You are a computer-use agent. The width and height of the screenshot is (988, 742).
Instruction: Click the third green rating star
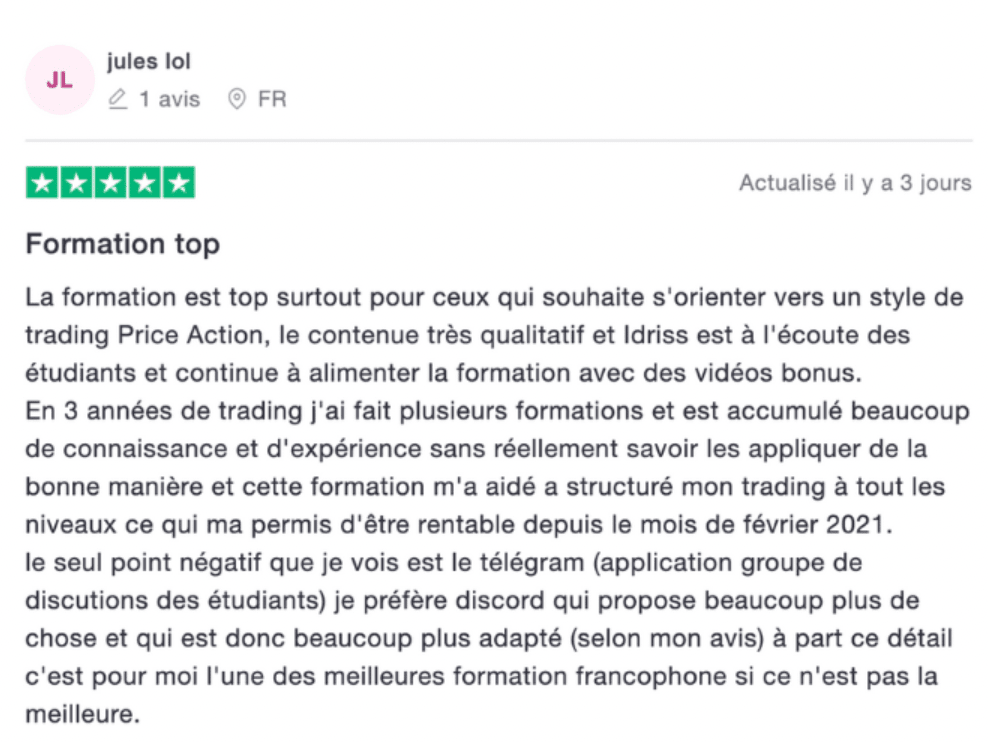point(110,183)
